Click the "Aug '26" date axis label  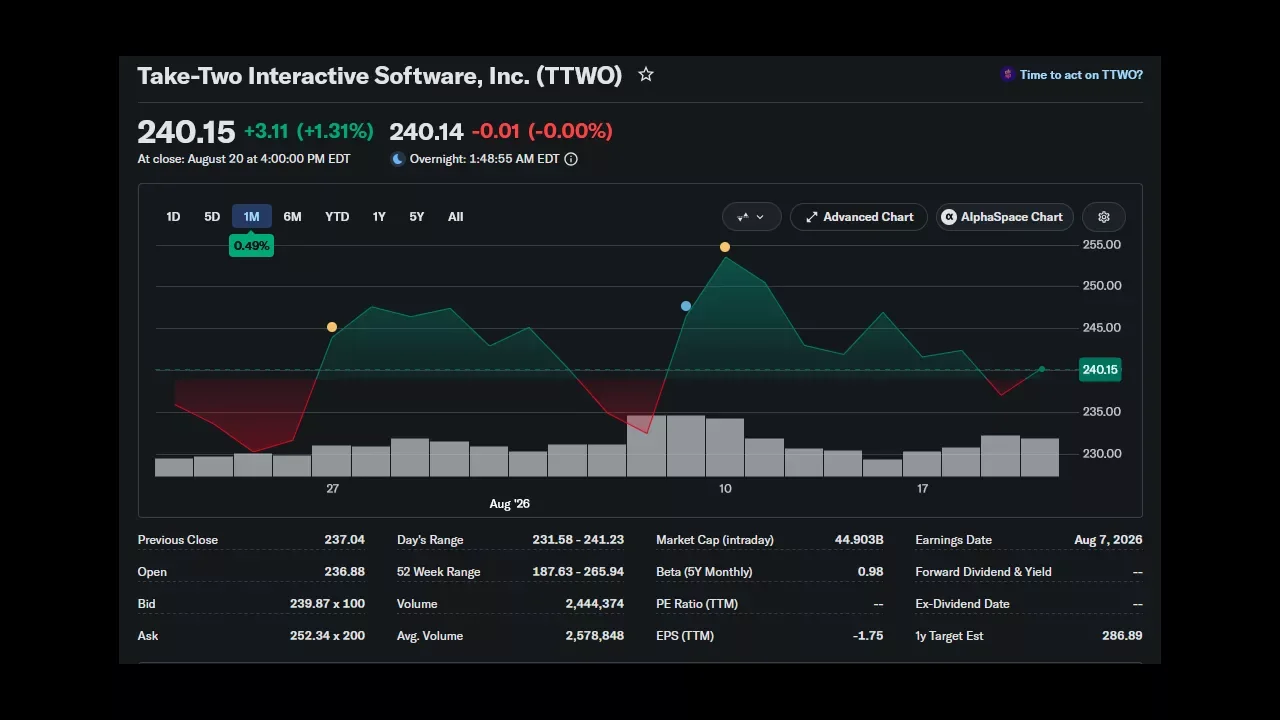(510, 504)
